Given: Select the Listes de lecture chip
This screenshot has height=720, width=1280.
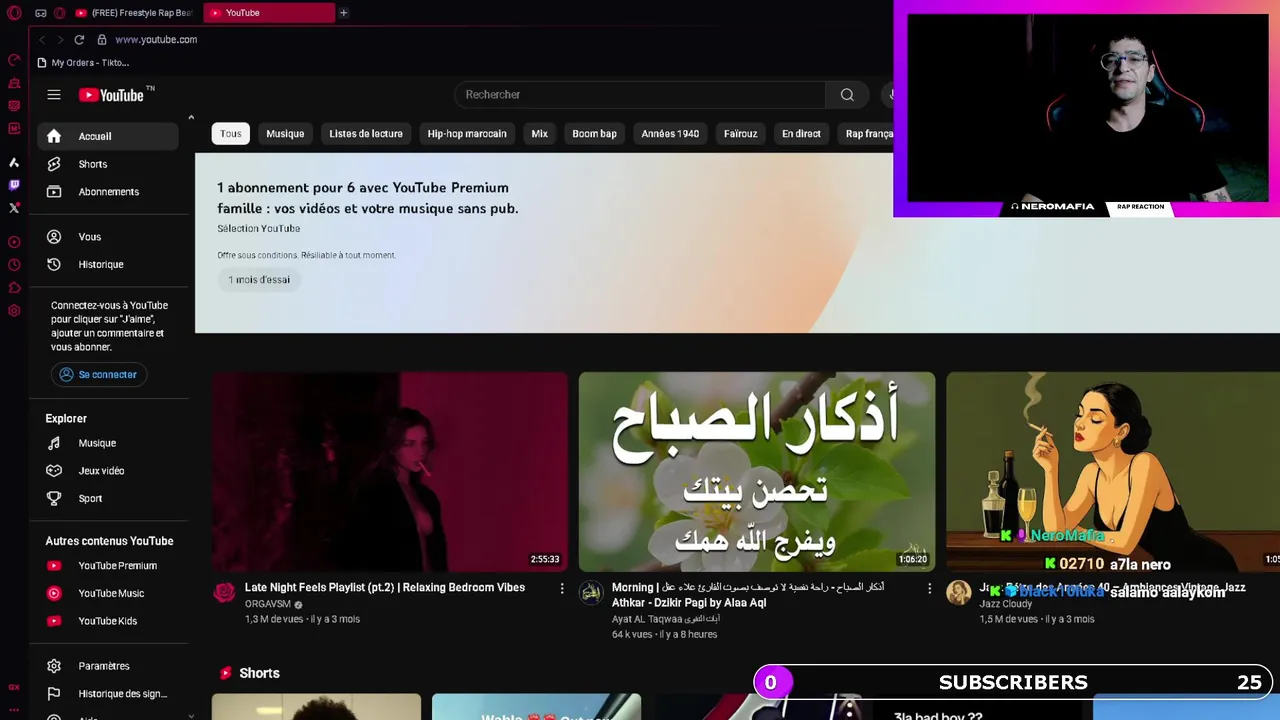Looking at the screenshot, I should [x=366, y=134].
